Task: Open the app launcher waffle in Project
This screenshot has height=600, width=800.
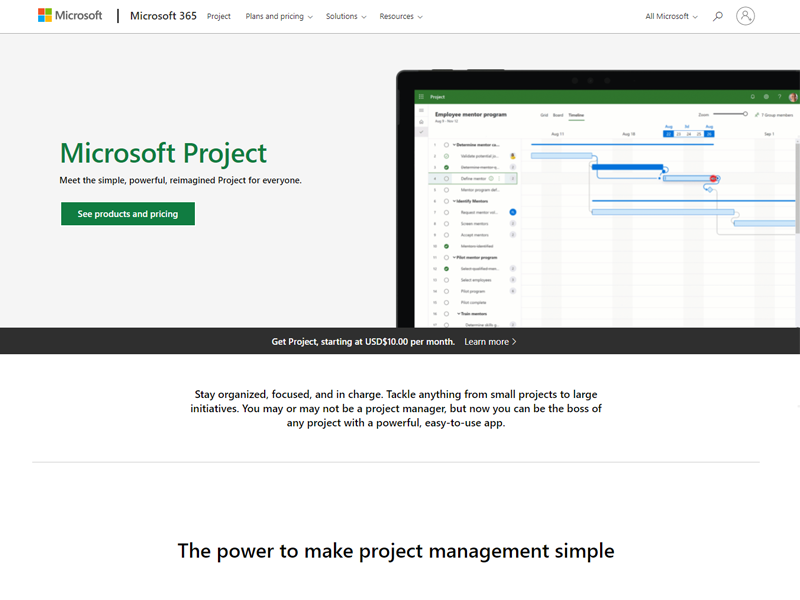Action: (x=421, y=96)
